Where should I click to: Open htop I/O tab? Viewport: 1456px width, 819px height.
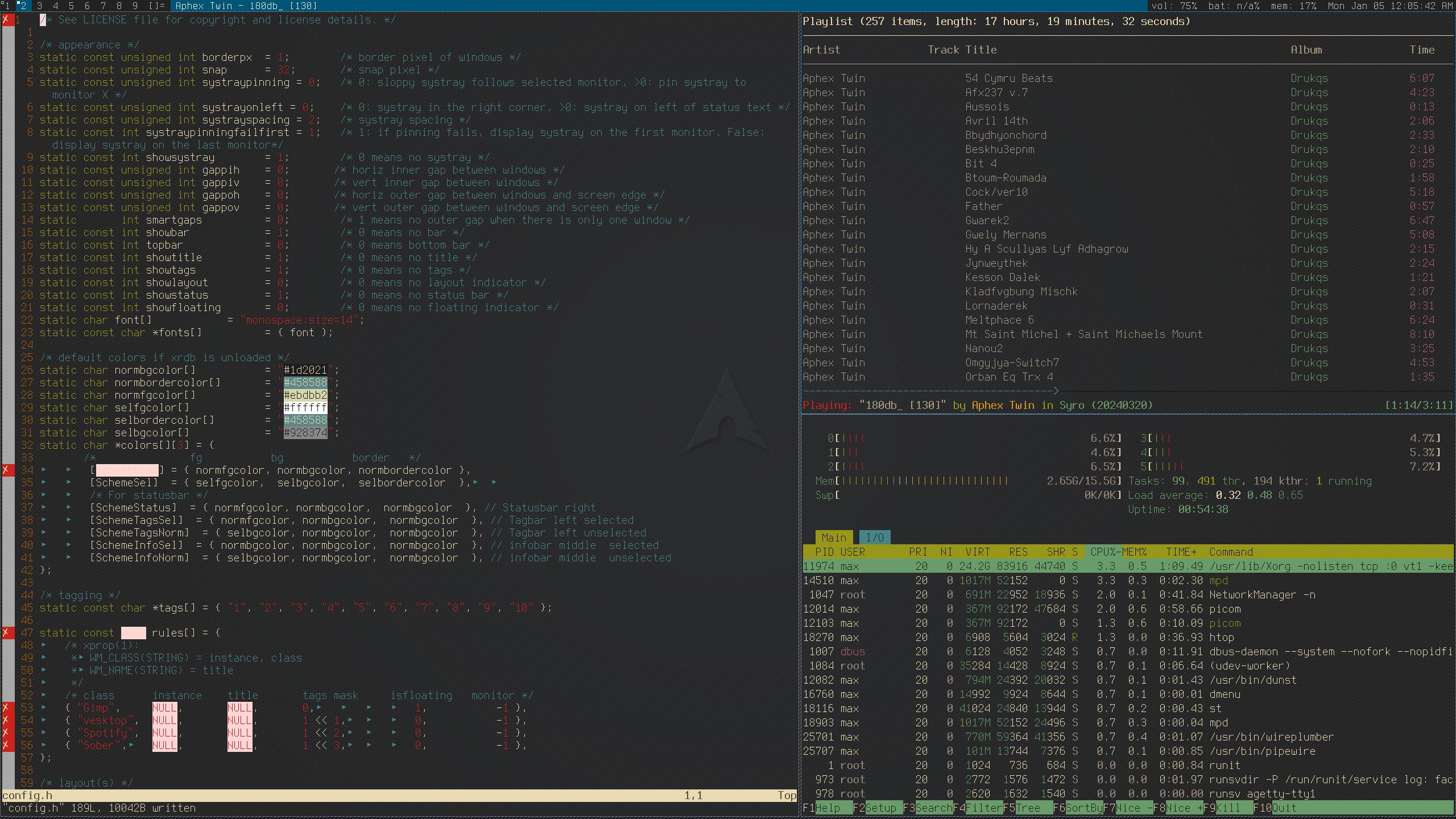874,537
